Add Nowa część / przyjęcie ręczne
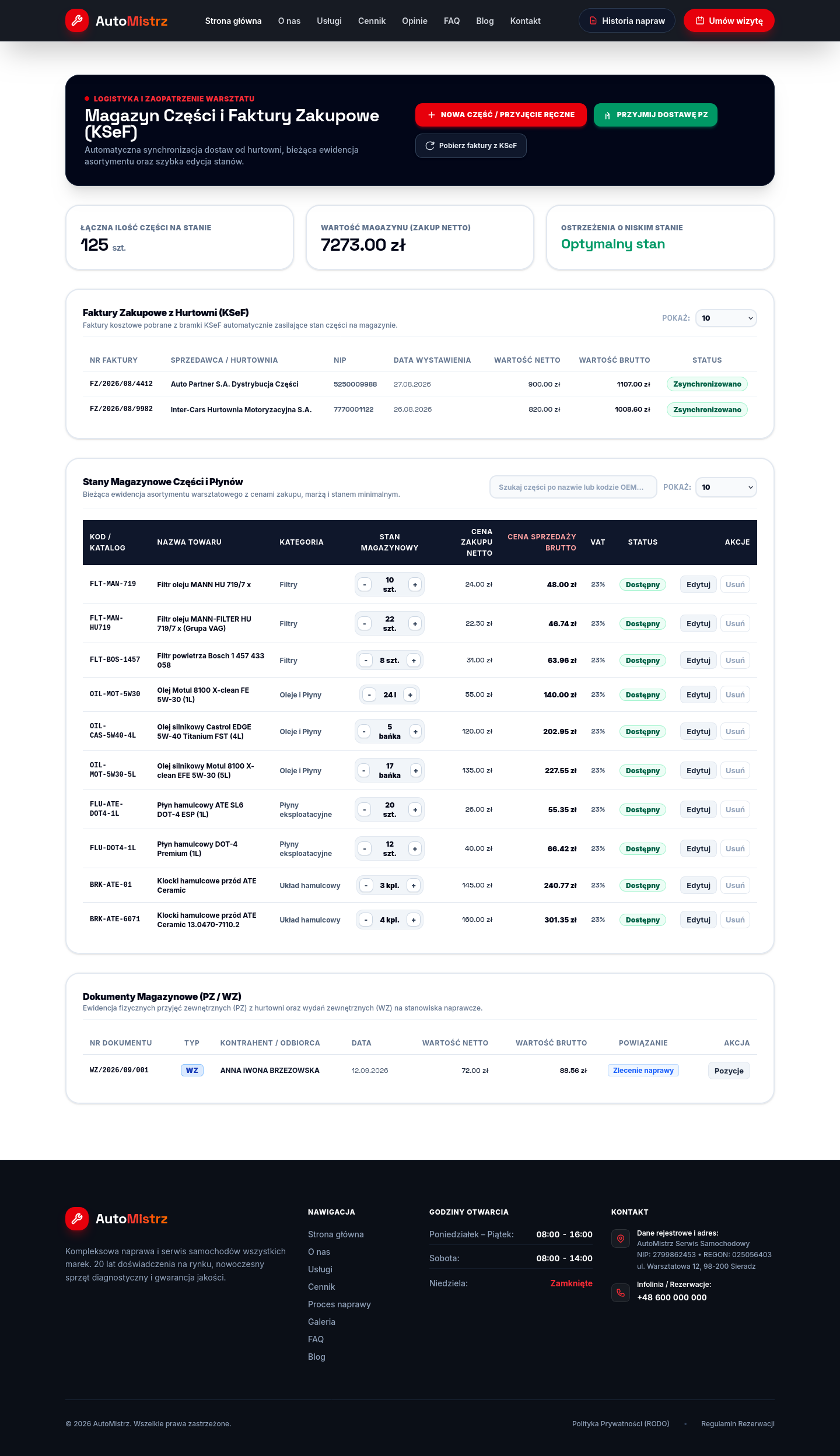Screen dimensions: 840x1456 click(x=501, y=115)
